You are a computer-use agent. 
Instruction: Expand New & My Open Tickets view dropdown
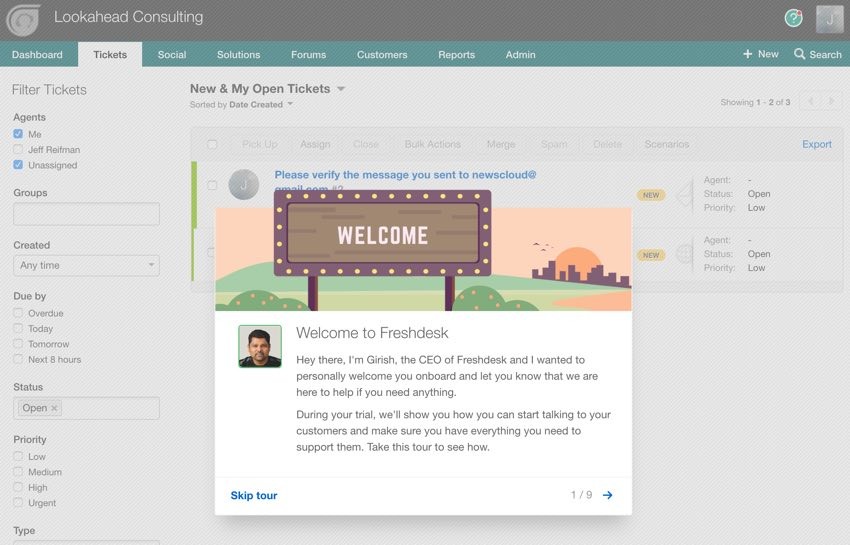tap(340, 89)
